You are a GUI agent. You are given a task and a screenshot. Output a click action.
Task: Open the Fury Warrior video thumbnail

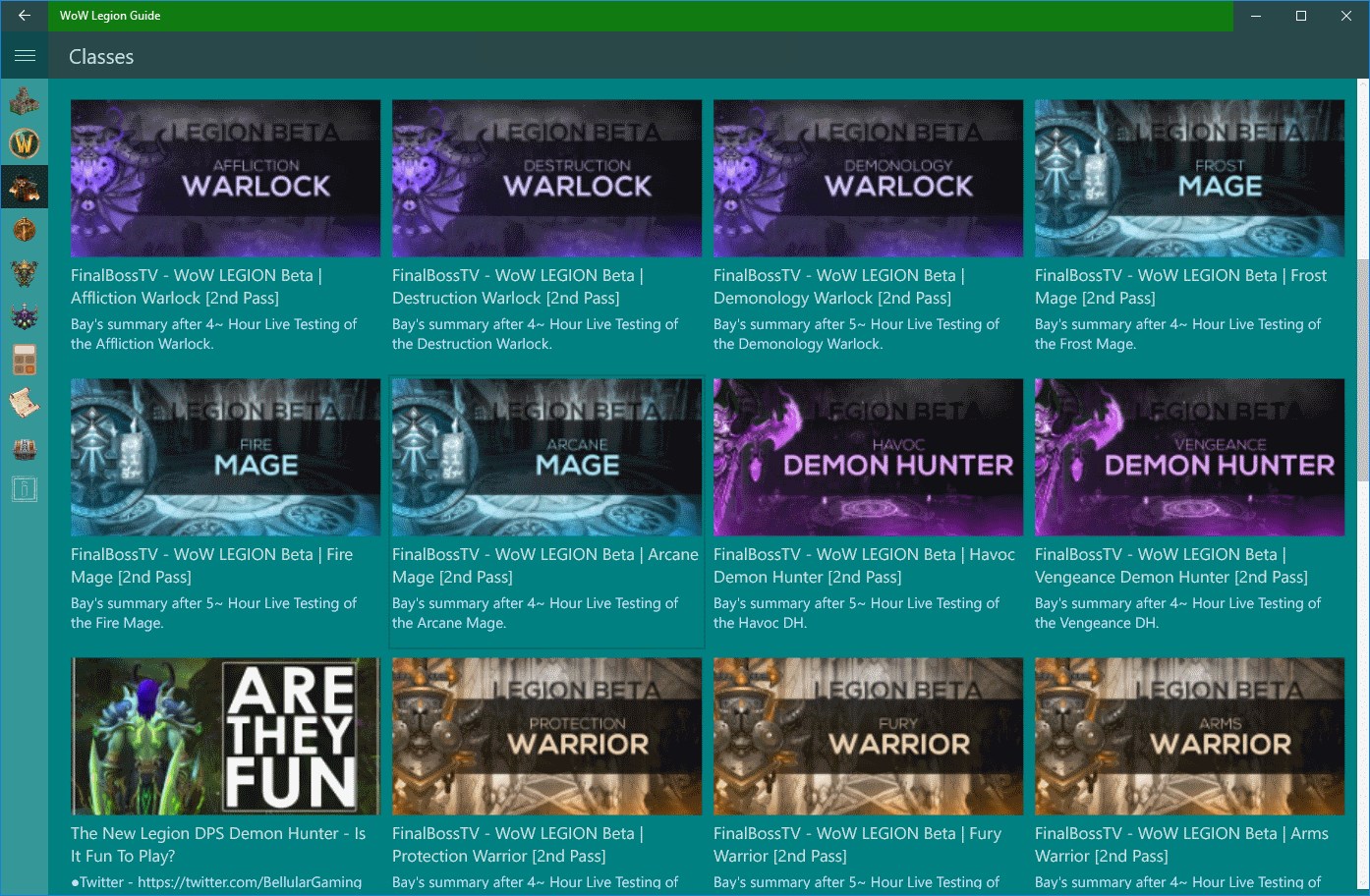coord(868,736)
